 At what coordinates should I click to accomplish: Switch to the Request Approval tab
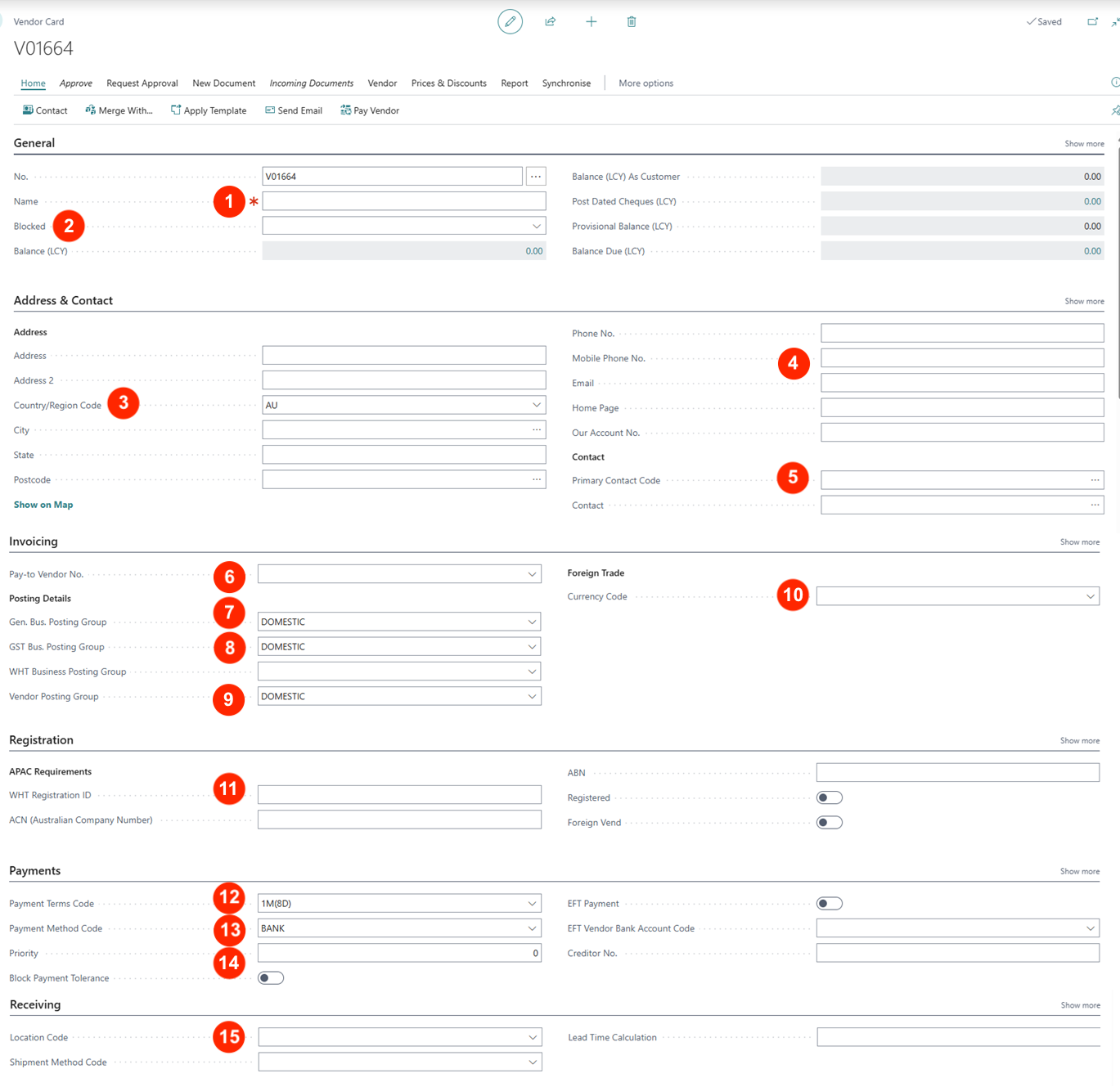click(x=142, y=83)
